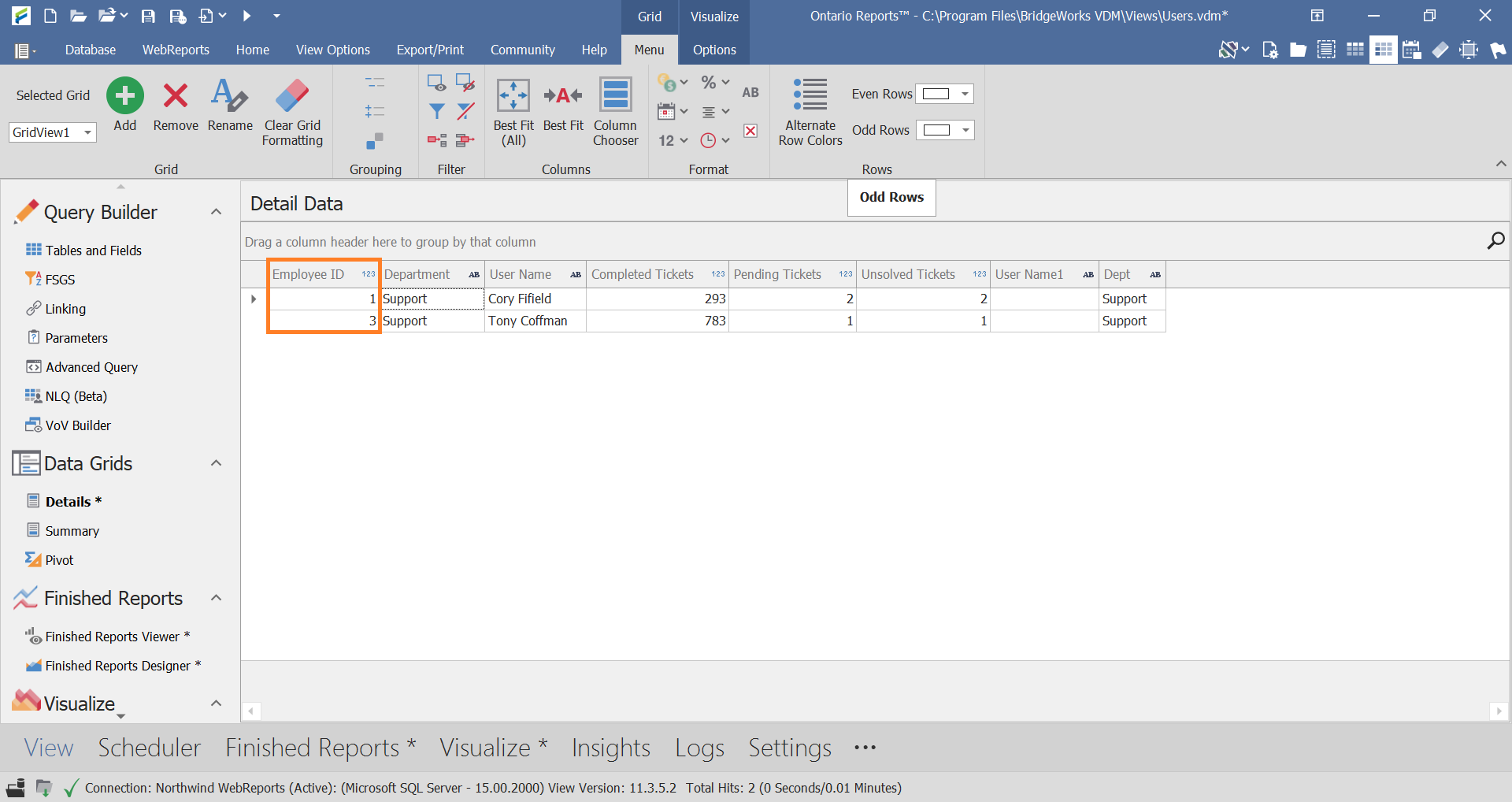
Task: Open the View Options menu
Action: coord(332,50)
